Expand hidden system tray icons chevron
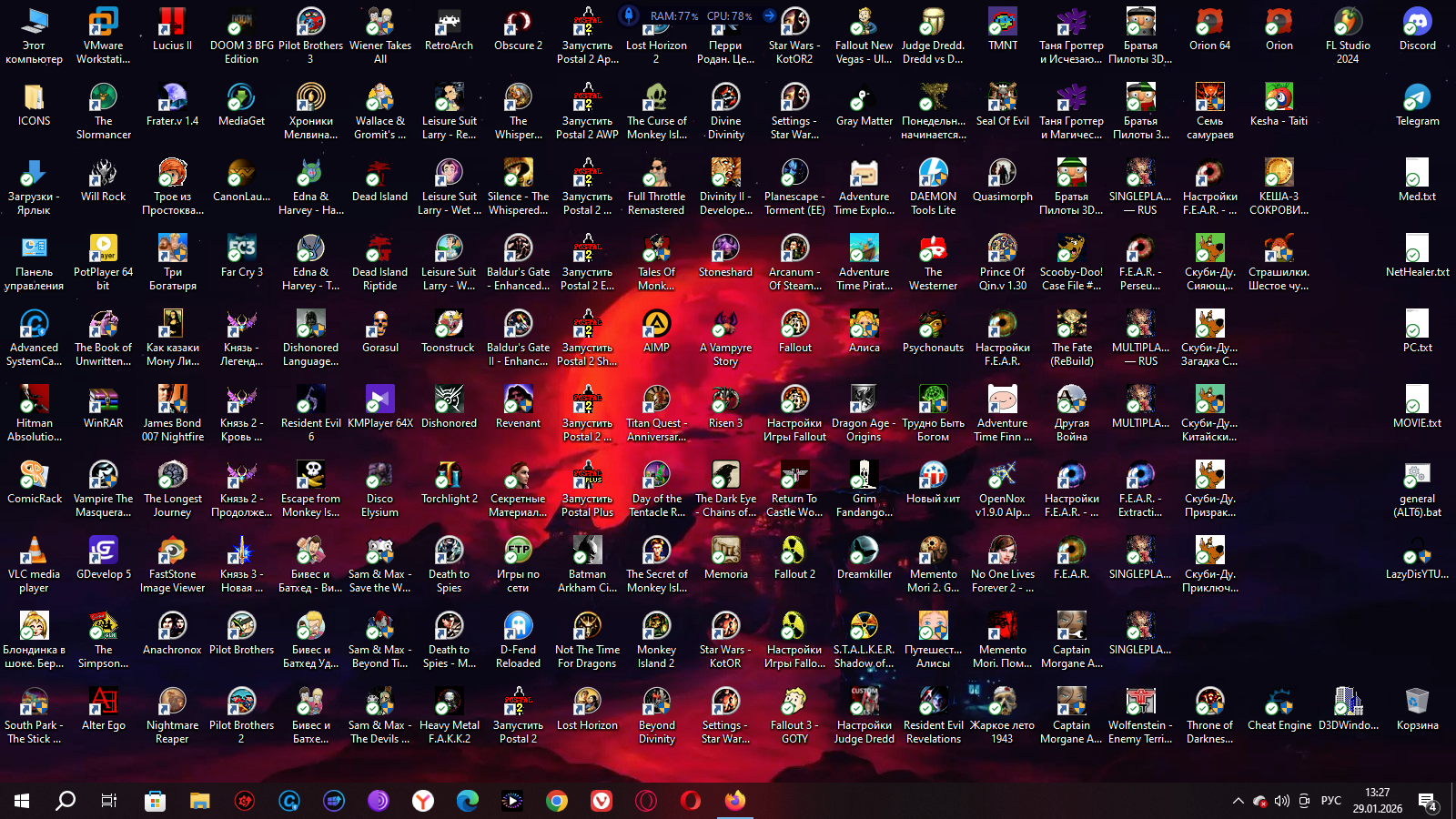The width and height of the screenshot is (1456, 819). point(1238,801)
